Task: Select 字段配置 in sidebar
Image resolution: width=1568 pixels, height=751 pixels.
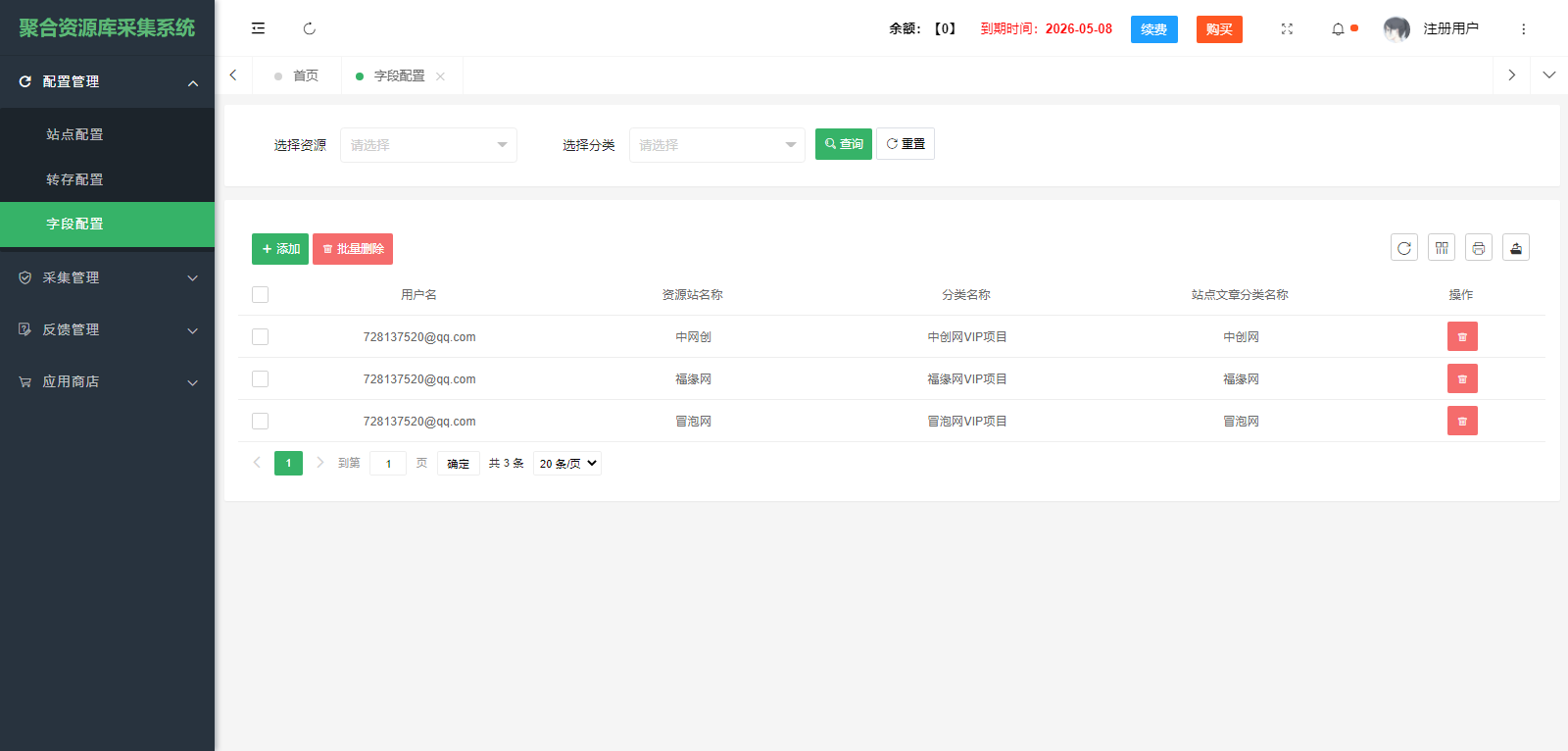Action: [108, 224]
